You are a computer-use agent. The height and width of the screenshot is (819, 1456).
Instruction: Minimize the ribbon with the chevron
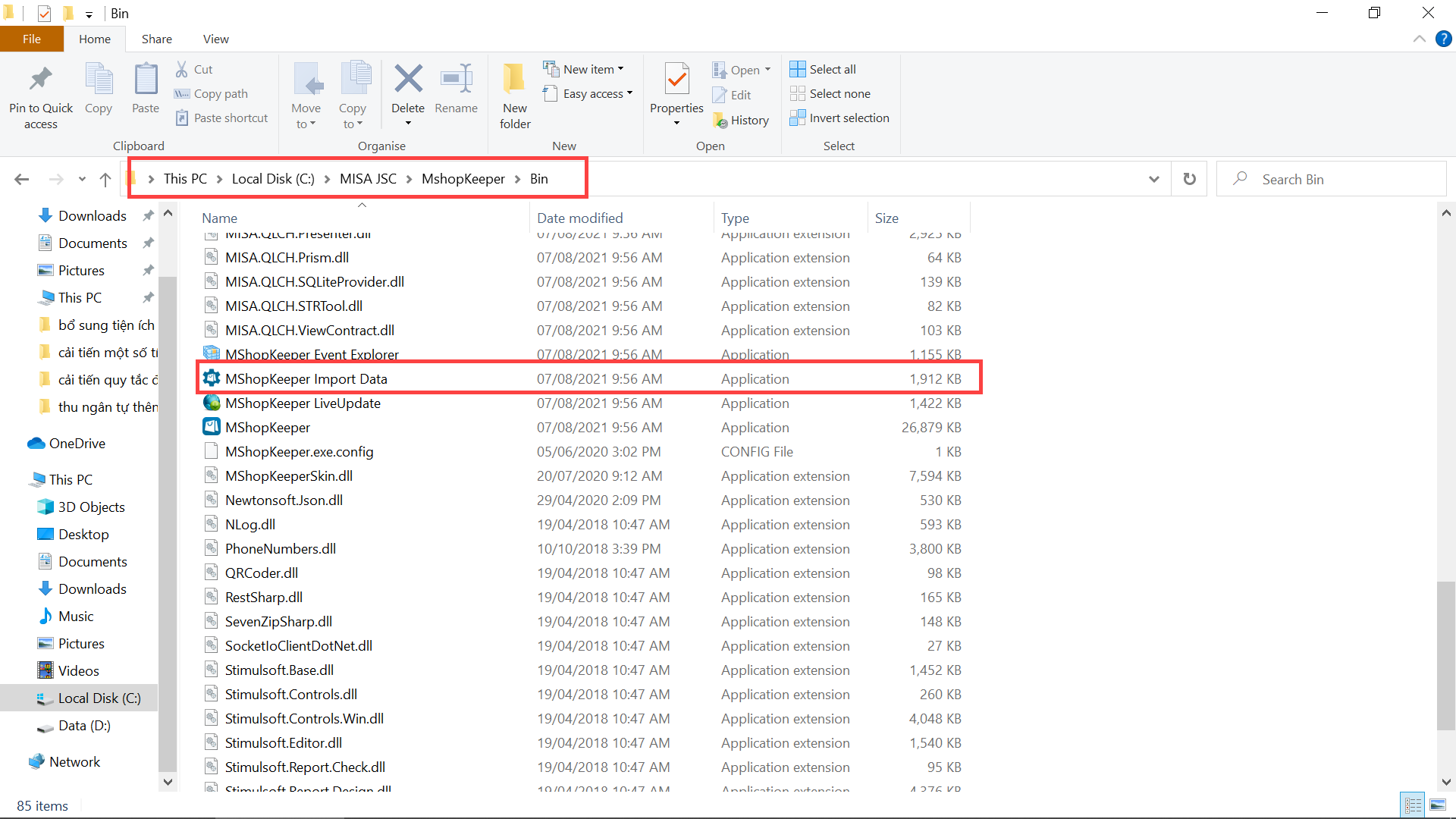tap(1419, 39)
